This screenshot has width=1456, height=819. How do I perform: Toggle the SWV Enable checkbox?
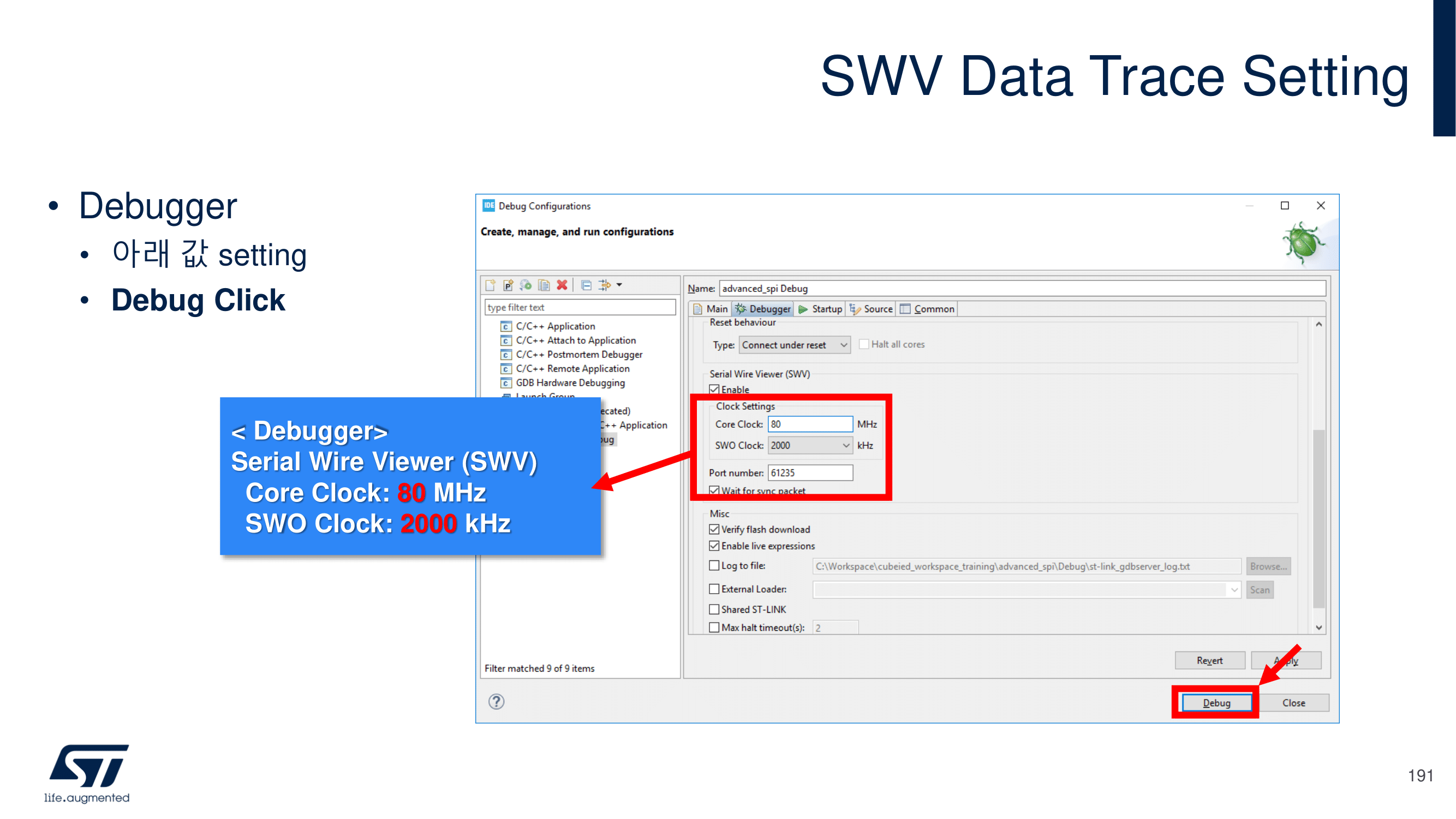pos(714,390)
